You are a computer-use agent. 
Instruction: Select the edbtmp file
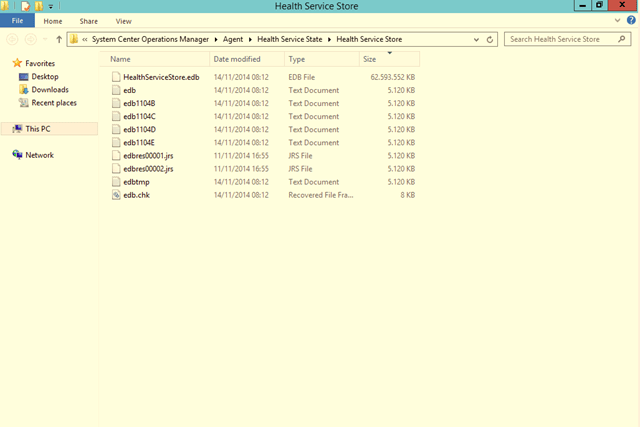click(x=136, y=182)
